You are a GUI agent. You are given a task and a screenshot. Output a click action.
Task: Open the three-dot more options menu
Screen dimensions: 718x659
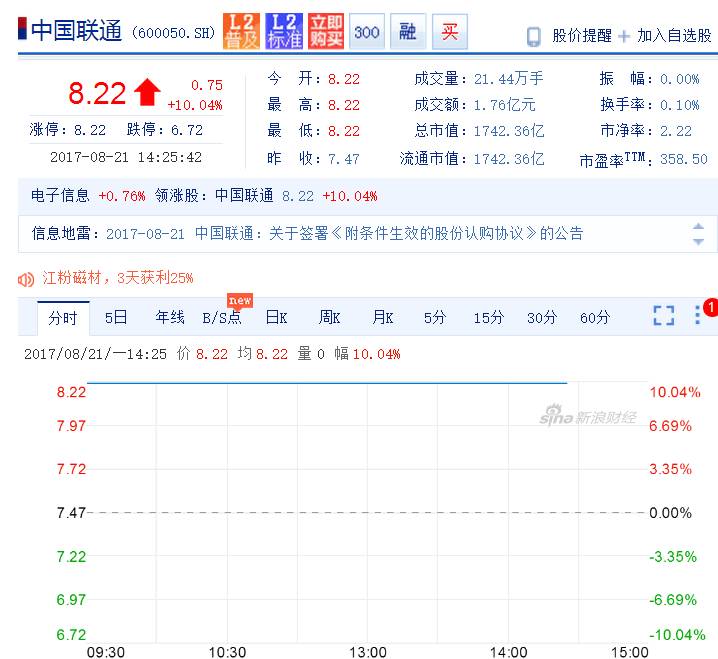pos(697,314)
